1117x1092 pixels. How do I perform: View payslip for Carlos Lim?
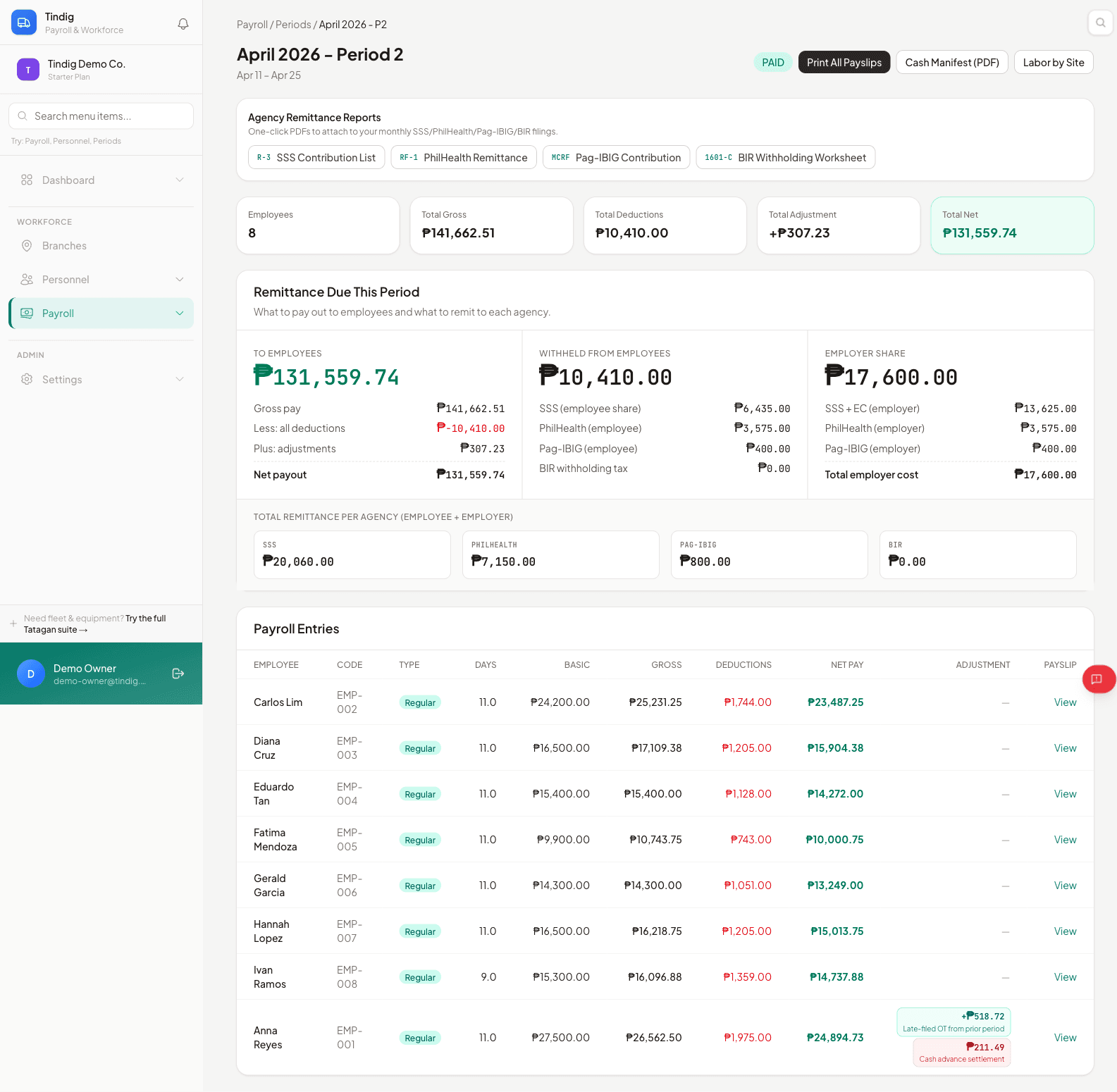coord(1065,702)
